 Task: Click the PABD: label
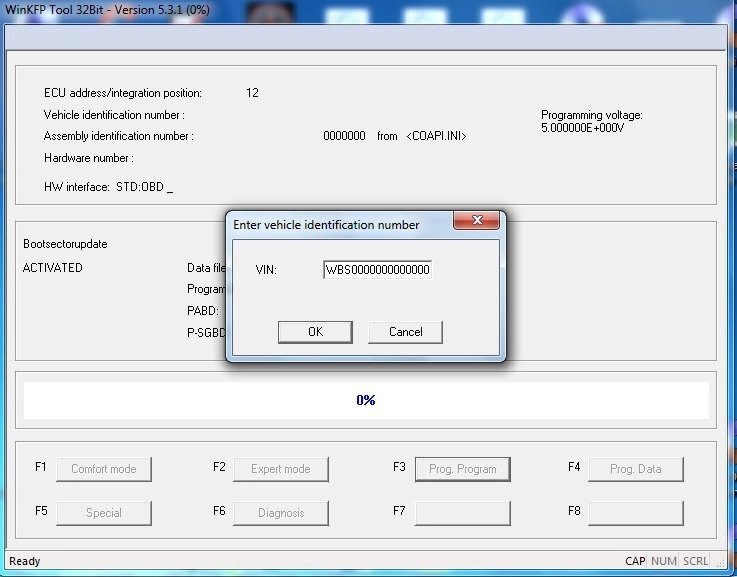203,311
